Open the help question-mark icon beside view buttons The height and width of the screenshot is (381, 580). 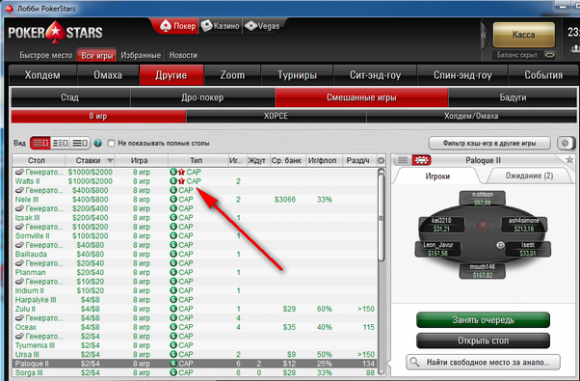(x=98, y=143)
